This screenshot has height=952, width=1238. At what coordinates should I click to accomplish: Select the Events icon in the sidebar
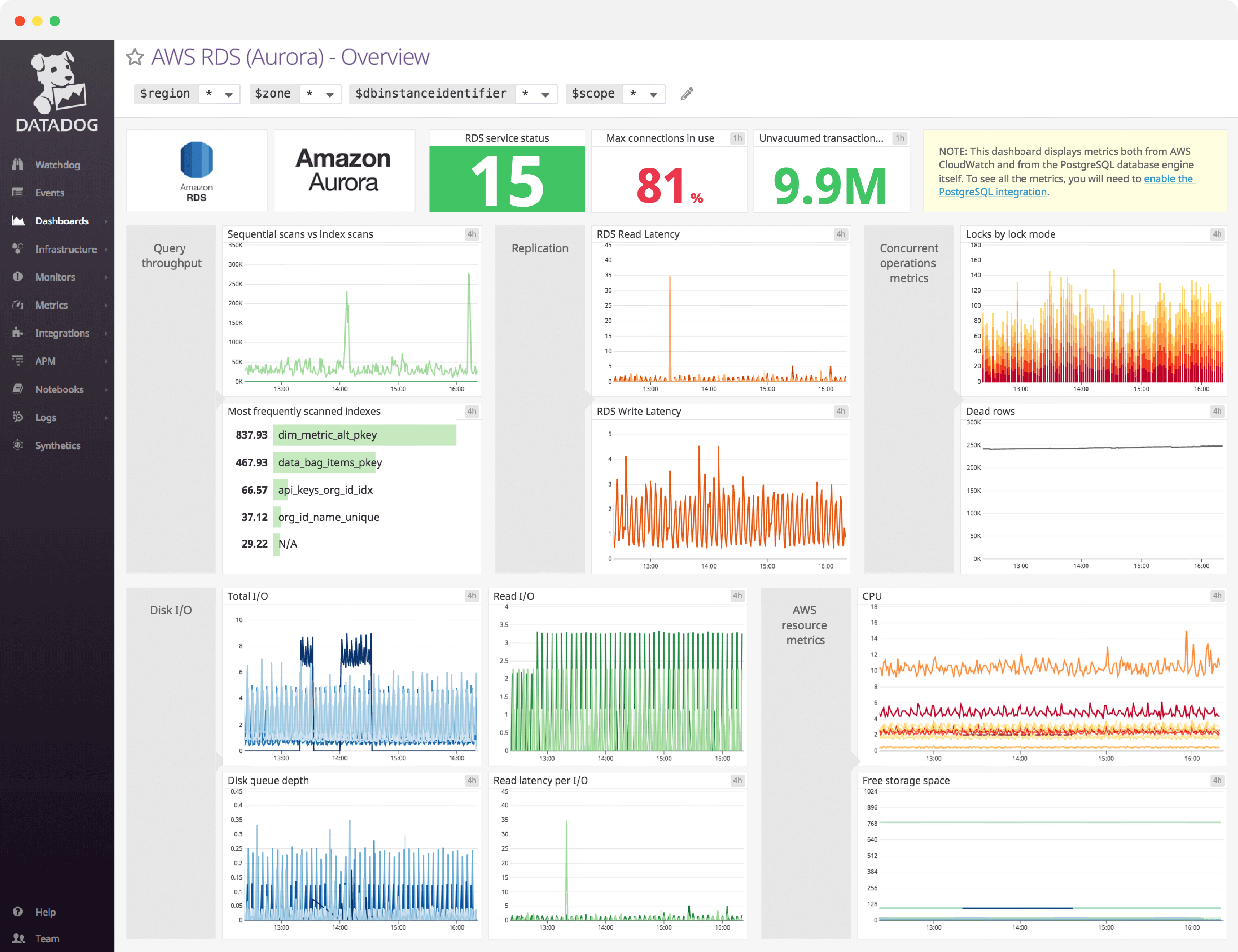tap(19, 193)
